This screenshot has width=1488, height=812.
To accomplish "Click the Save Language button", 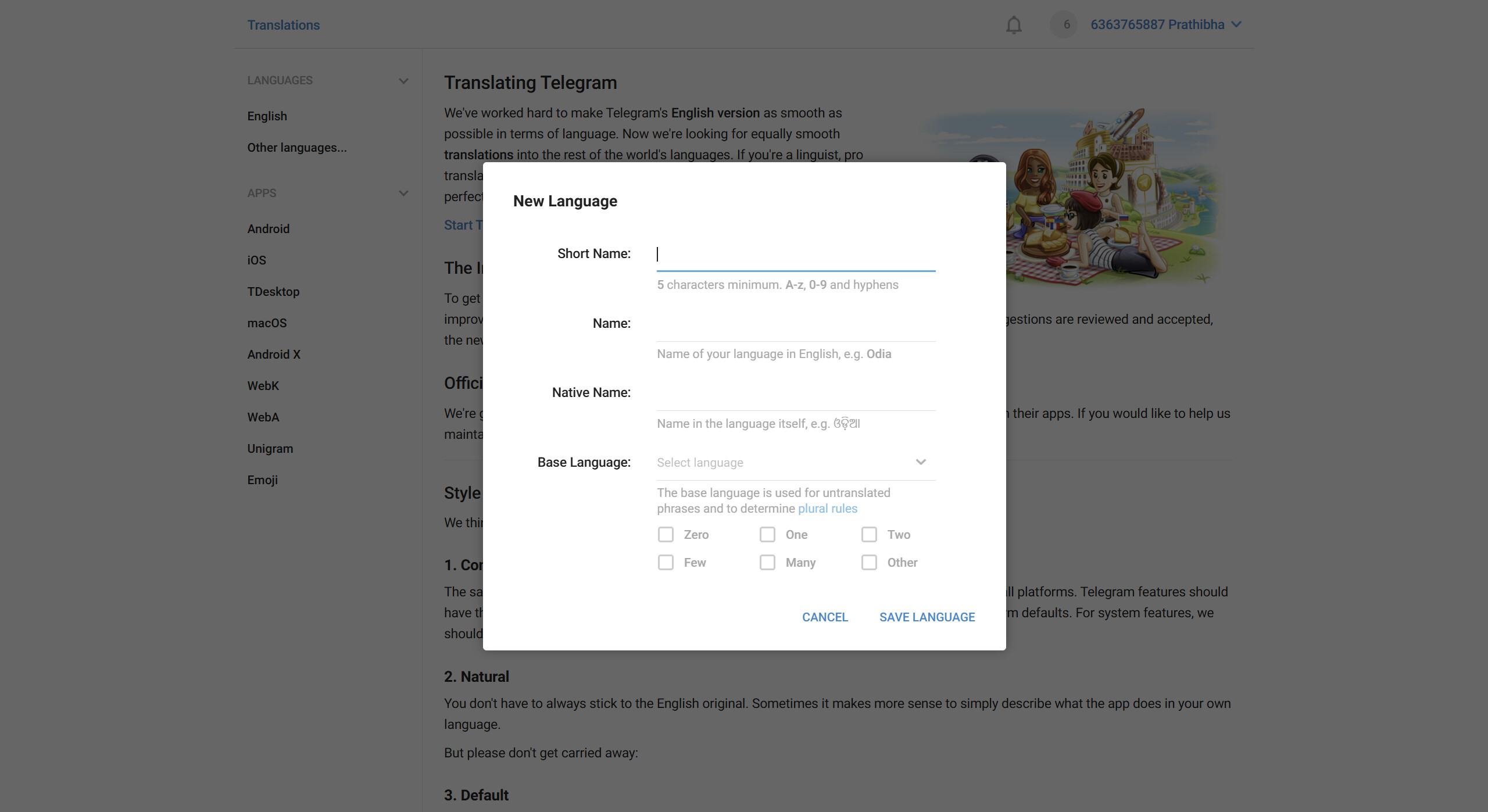I will (927, 617).
